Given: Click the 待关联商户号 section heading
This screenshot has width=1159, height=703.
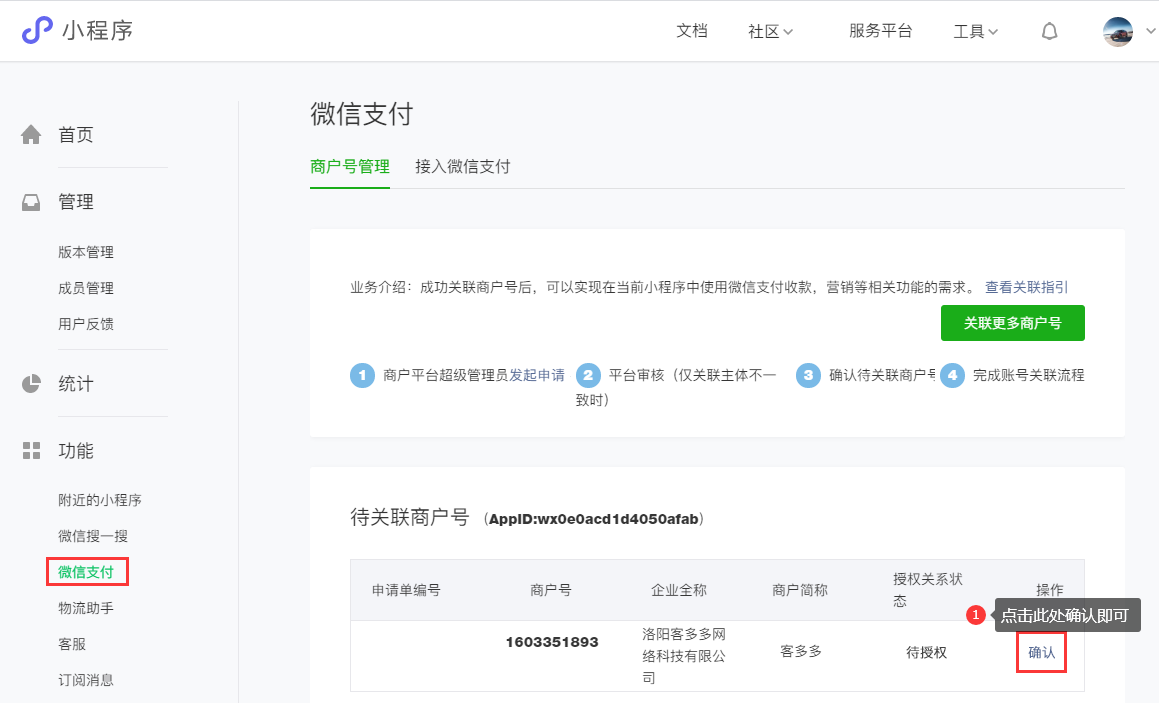Looking at the screenshot, I should click(409, 517).
